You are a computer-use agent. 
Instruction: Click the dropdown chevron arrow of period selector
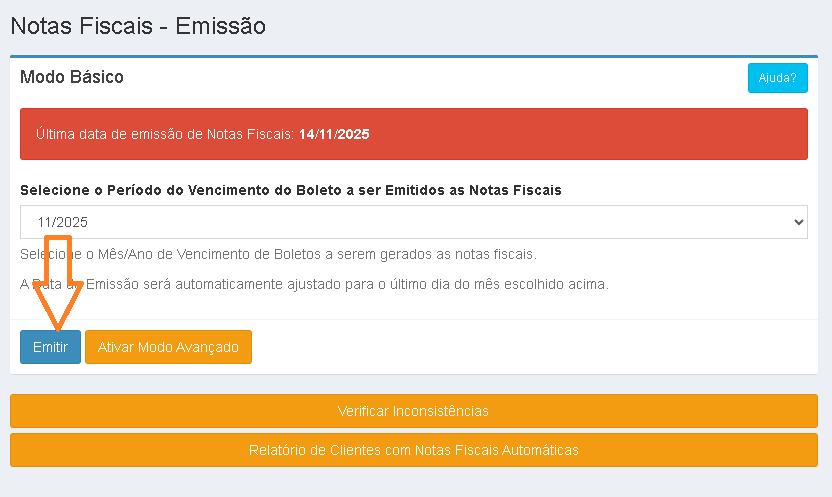[797, 222]
